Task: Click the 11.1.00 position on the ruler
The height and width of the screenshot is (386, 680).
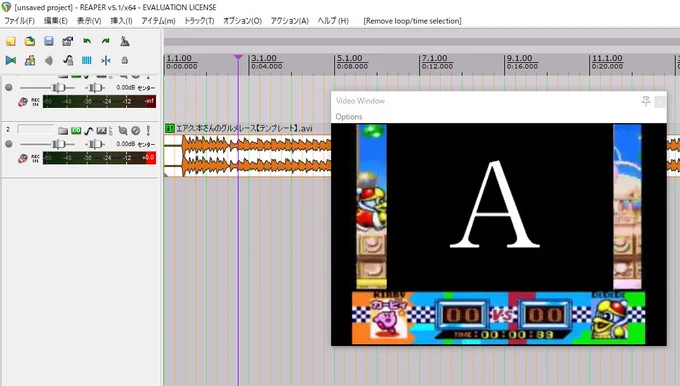Action: point(607,58)
